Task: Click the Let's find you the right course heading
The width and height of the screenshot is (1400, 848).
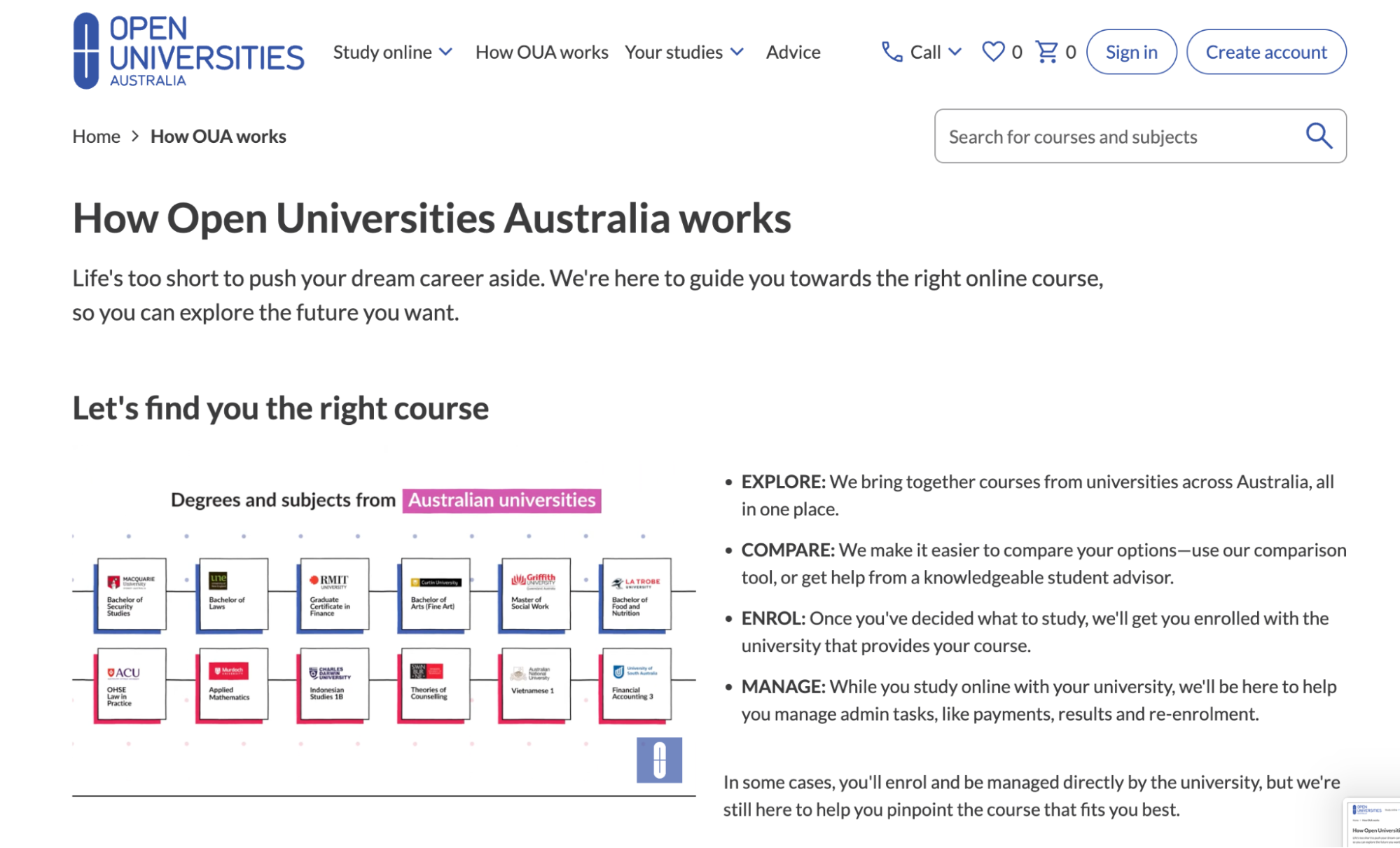Action: click(281, 408)
